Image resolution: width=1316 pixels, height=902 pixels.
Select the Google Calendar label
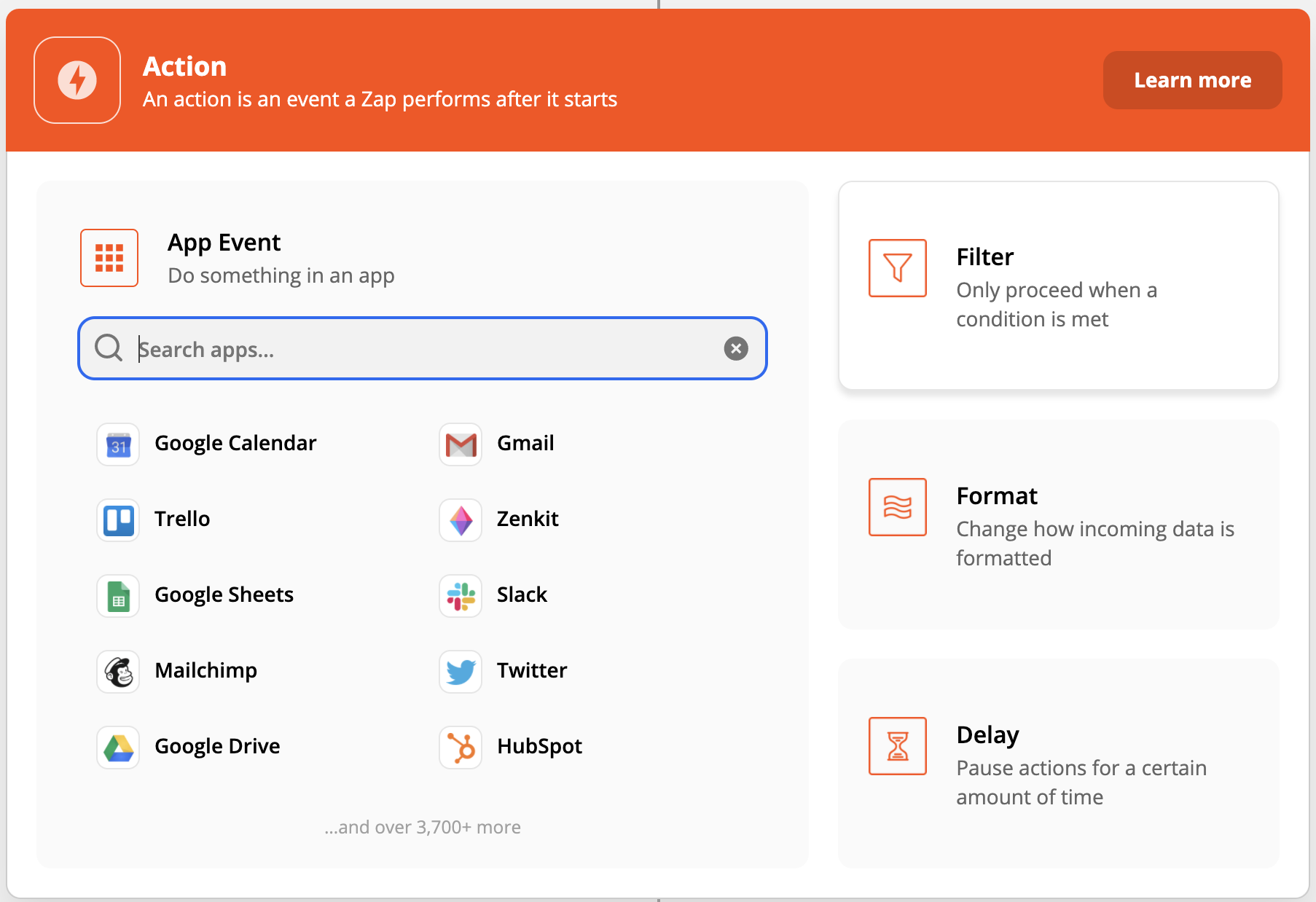(x=235, y=444)
